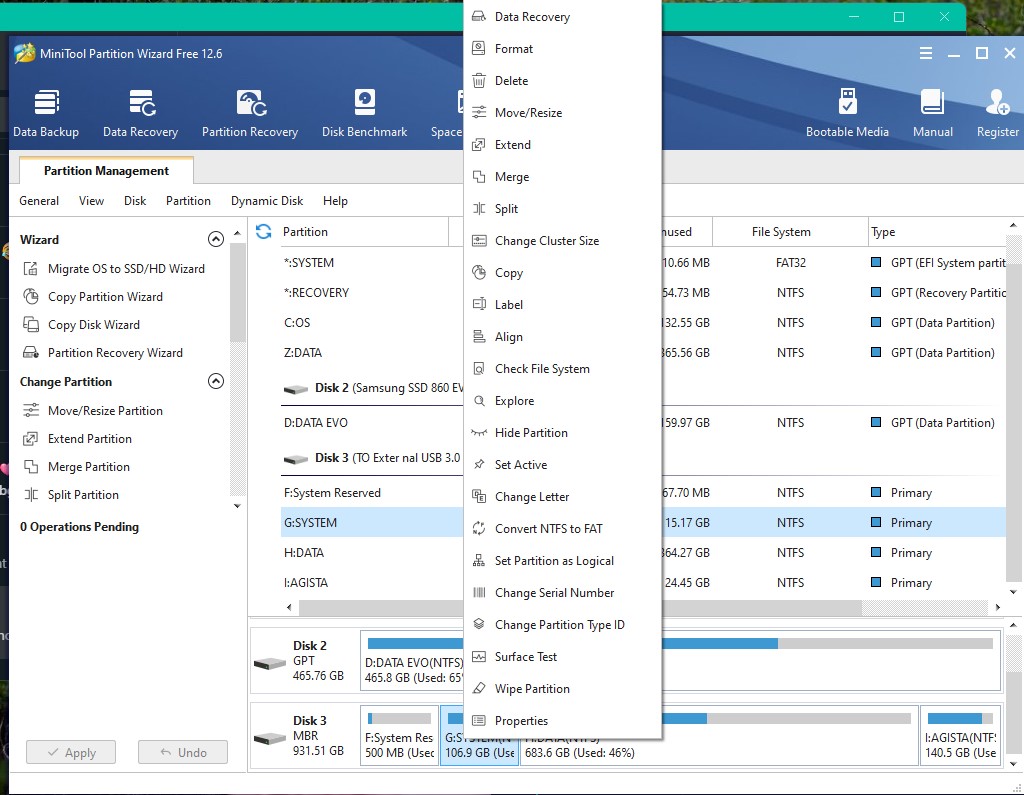Screen dimensions: 1024x795
Task: Open the General menu
Action: (x=39, y=201)
